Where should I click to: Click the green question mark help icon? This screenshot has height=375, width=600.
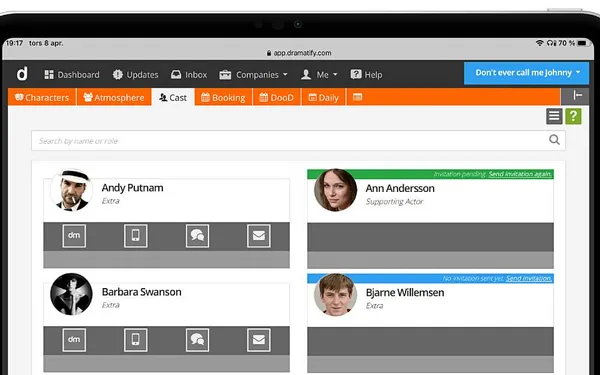[573, 116]
